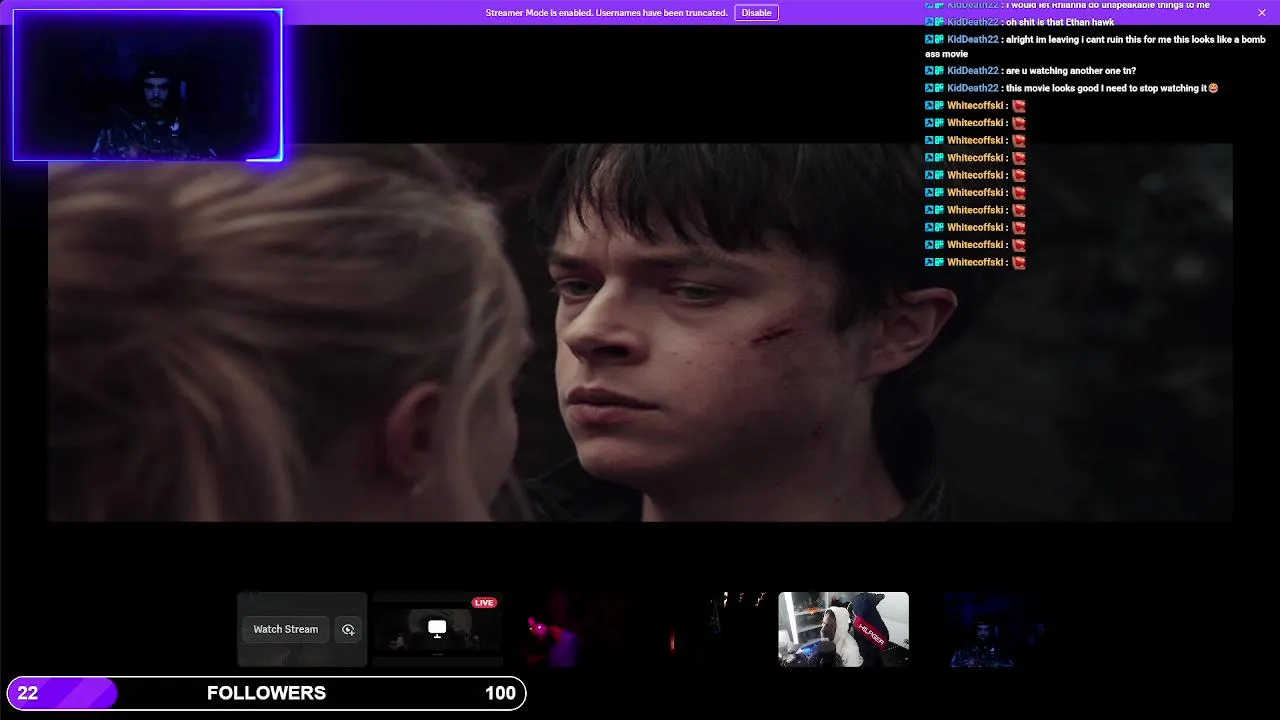
Task: Open the blue-lit streamer thumbnail in the bottom strip
Action: pyautogui.click(x=979, y=629)
